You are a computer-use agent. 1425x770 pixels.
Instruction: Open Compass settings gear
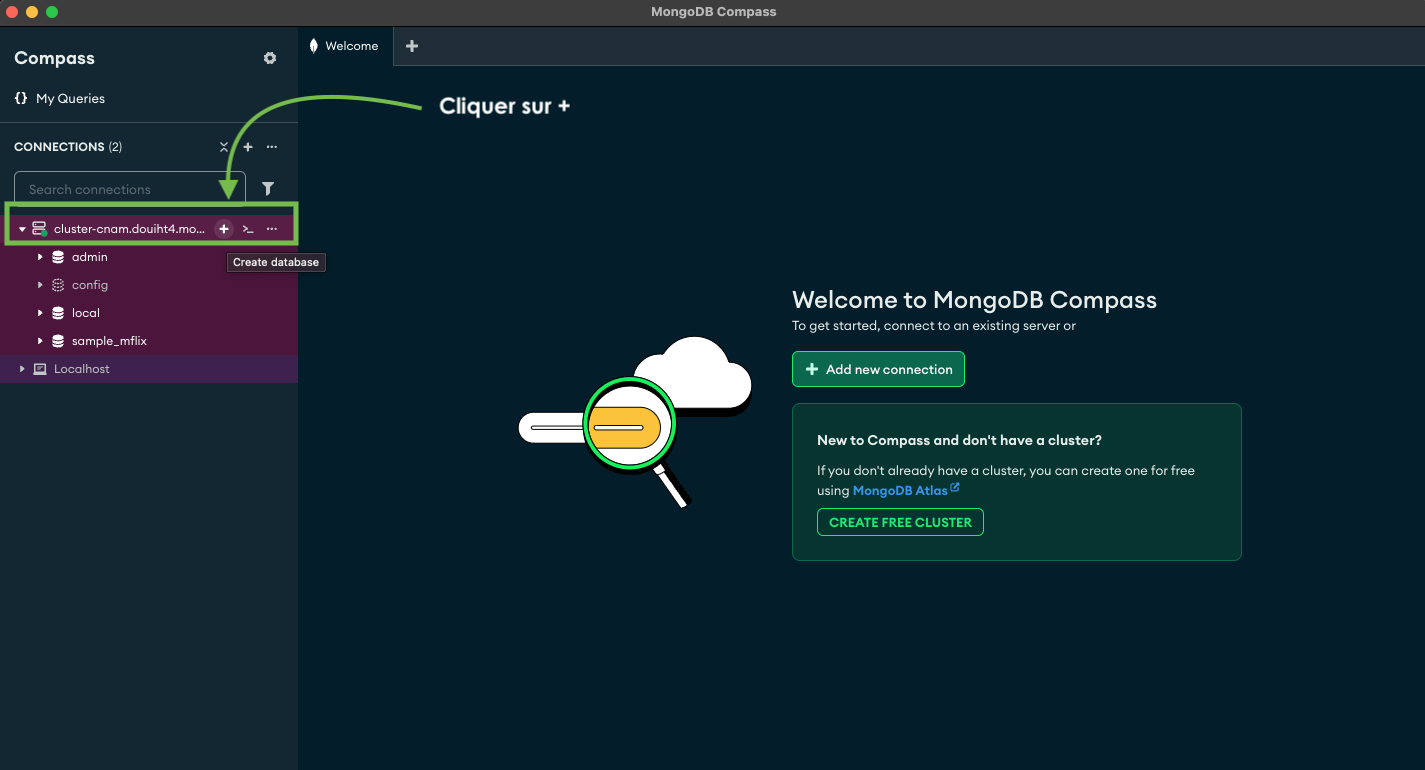click(270, 58)
